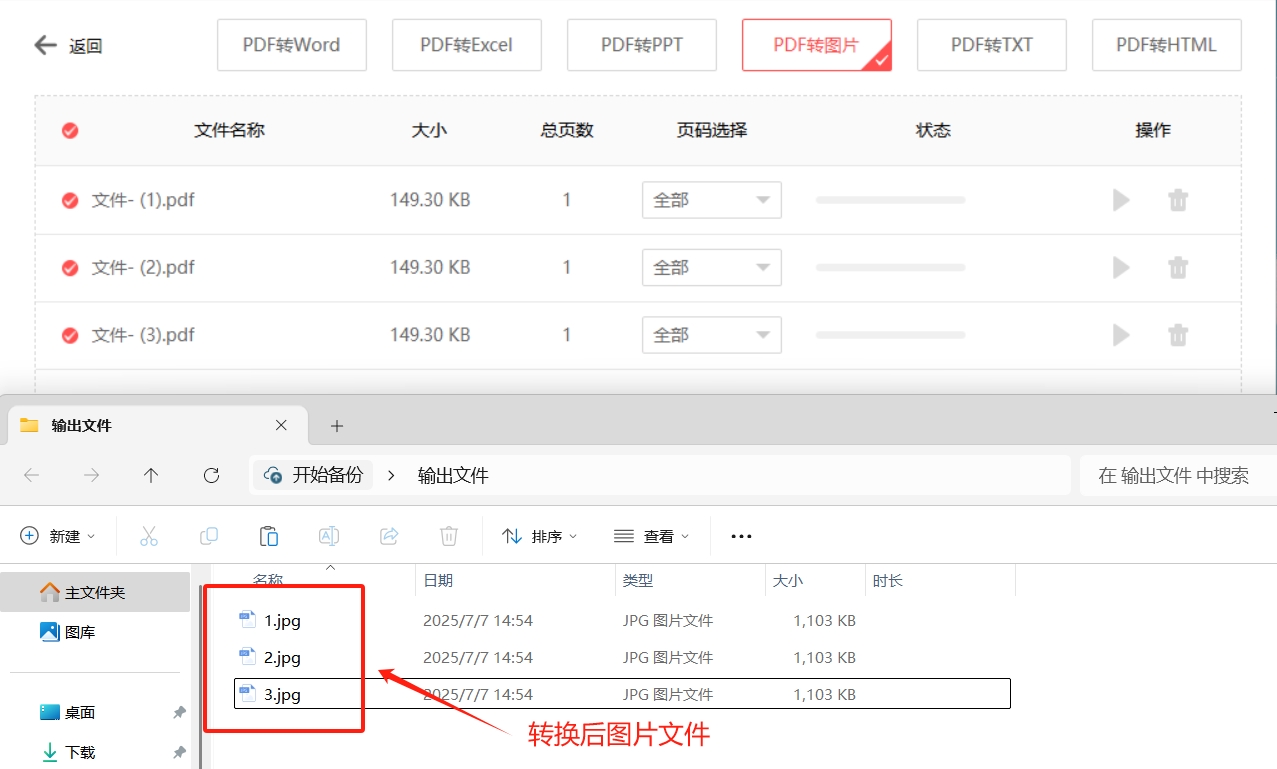Select the Cut icon in Explorer toolbar

148,535
